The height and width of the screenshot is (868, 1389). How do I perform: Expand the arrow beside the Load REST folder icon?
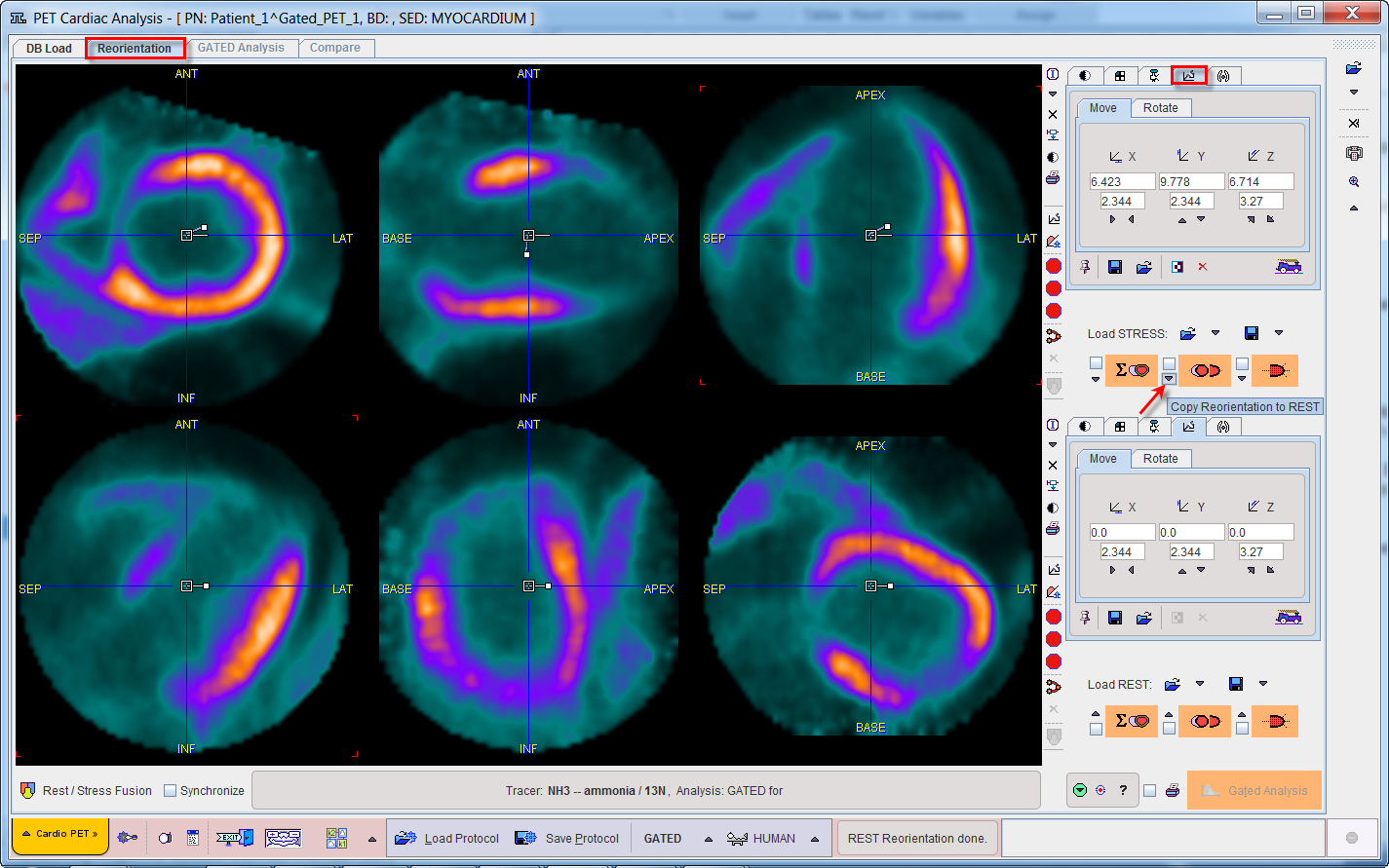(1200, 684)
